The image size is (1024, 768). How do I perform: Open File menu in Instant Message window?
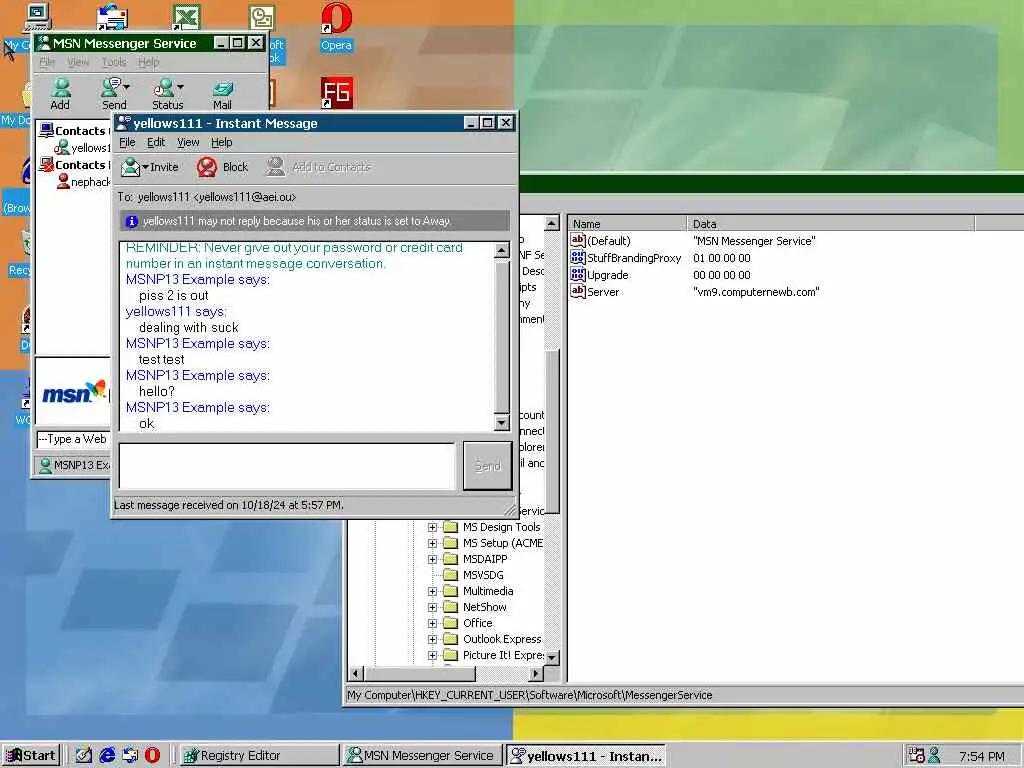[x=127, y=142]
